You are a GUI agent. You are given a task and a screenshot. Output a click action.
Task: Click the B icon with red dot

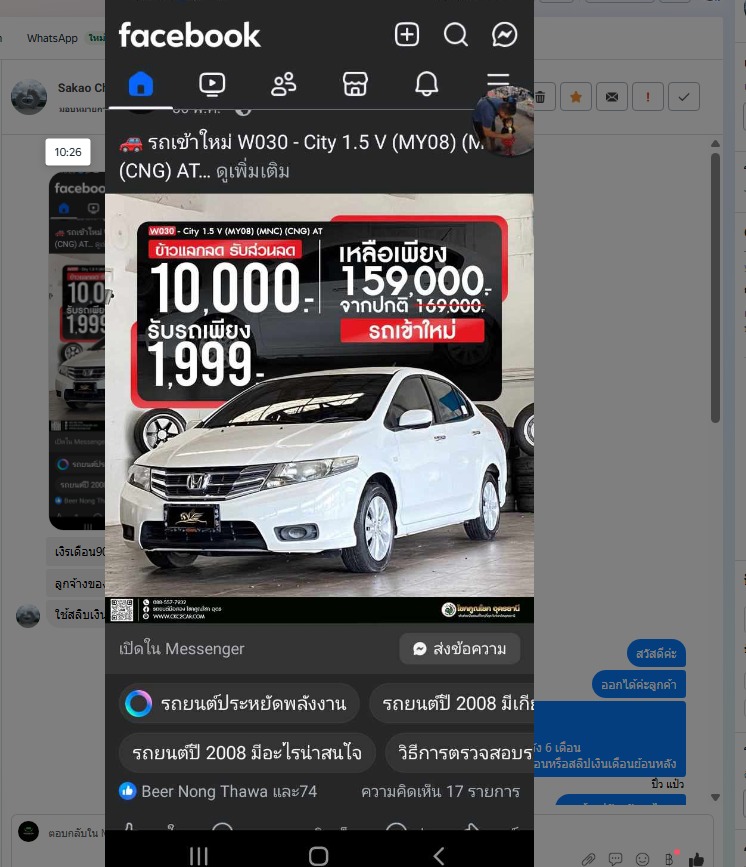click(x=670, y=858)
